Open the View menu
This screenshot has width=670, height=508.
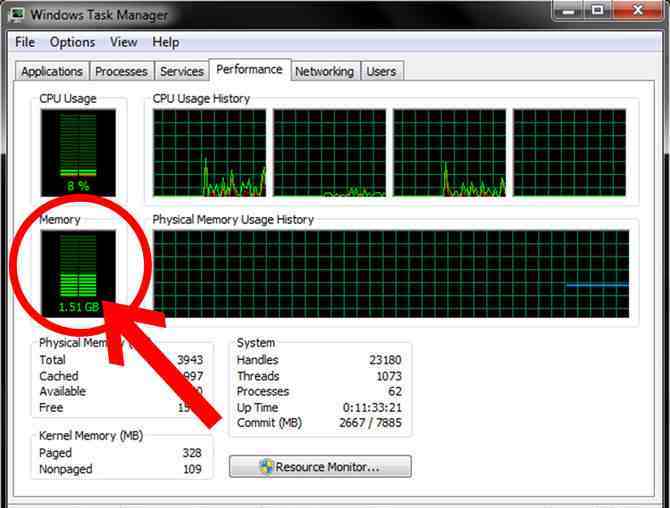[x=123, y=42]
